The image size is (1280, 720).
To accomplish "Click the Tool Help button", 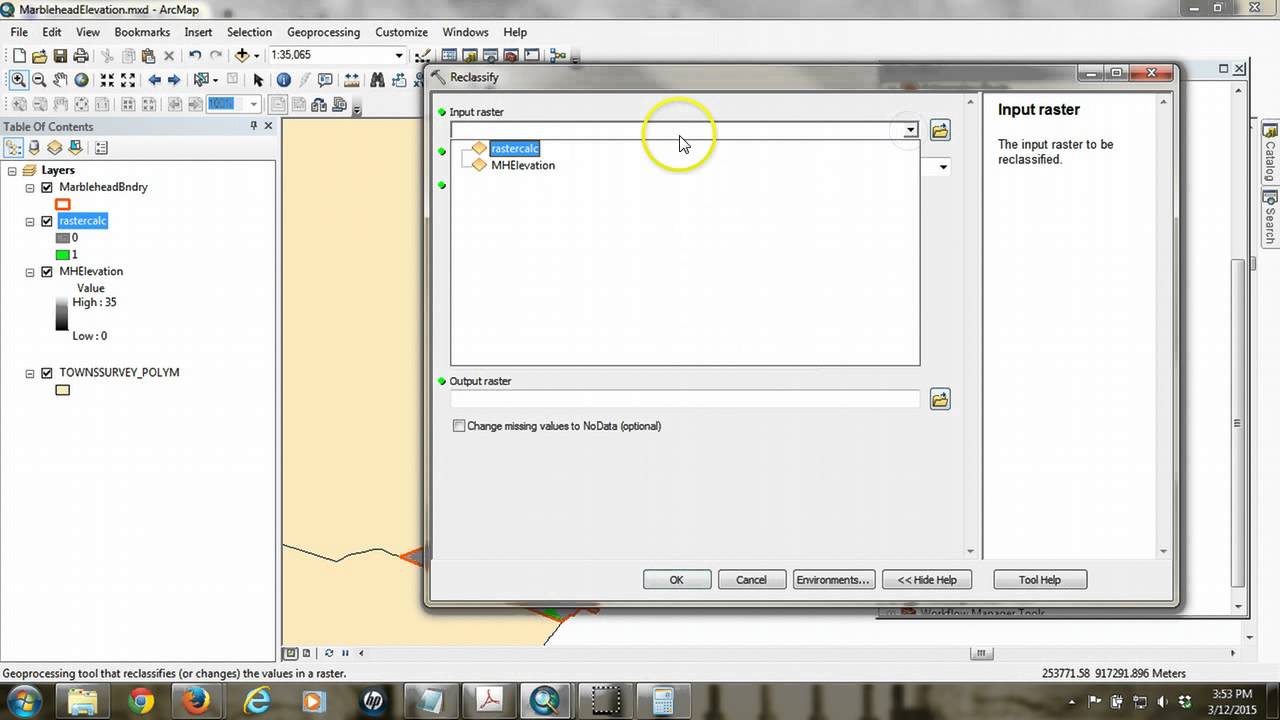I will point(1040,580).
